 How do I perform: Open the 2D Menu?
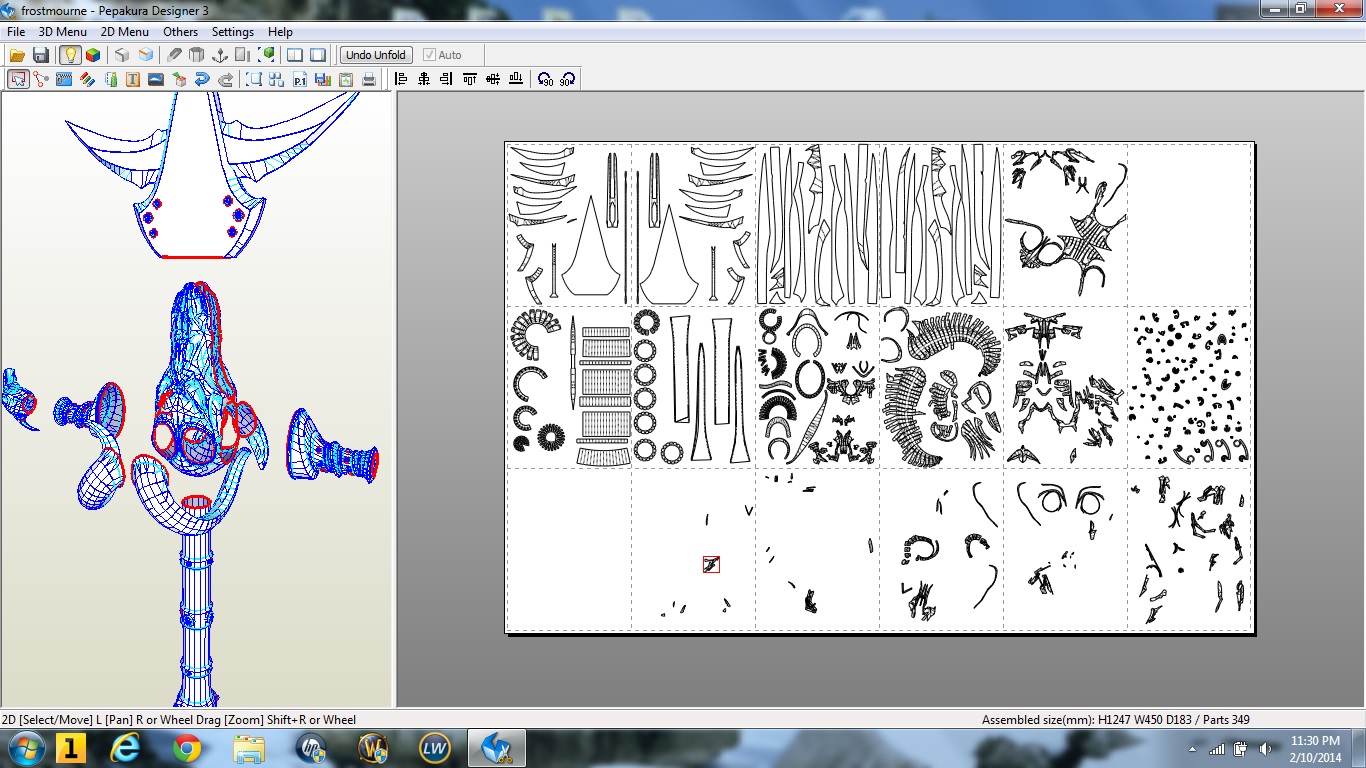pyautogui.click(x=125, y=32)
